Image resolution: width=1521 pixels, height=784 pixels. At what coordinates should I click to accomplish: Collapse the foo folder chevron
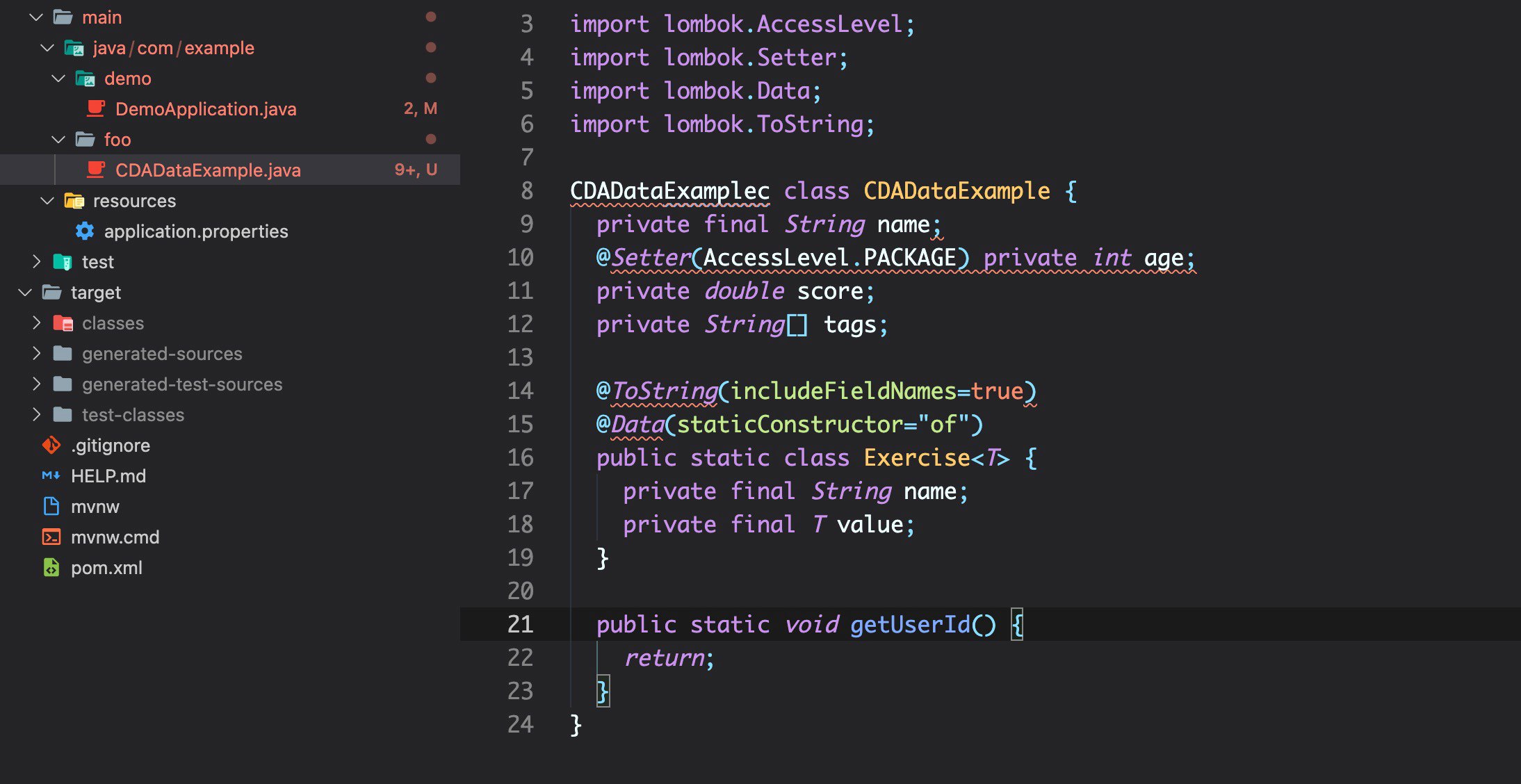click(x=58, y=139)
